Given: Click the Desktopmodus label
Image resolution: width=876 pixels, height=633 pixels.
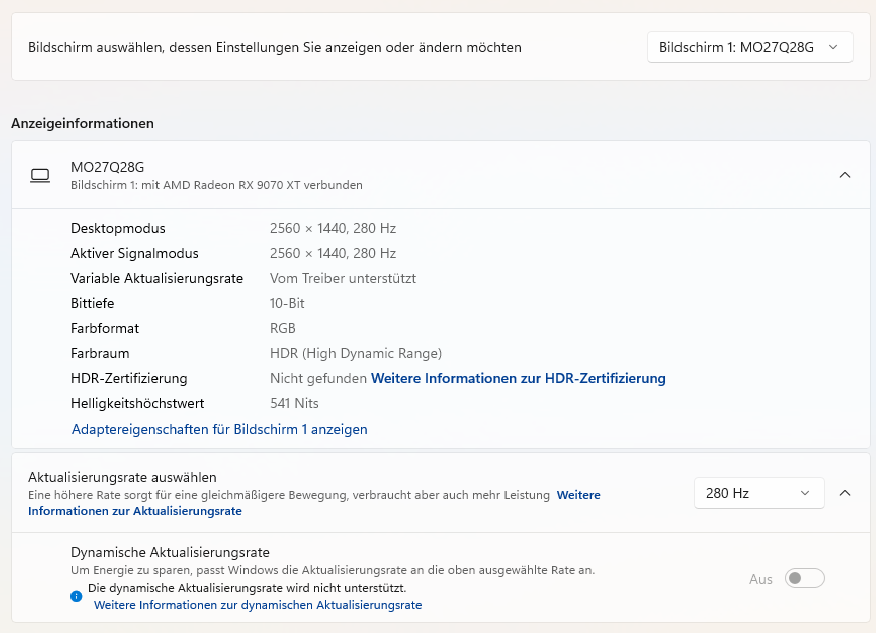Looking at the screenshot, I should click(118, 229).
